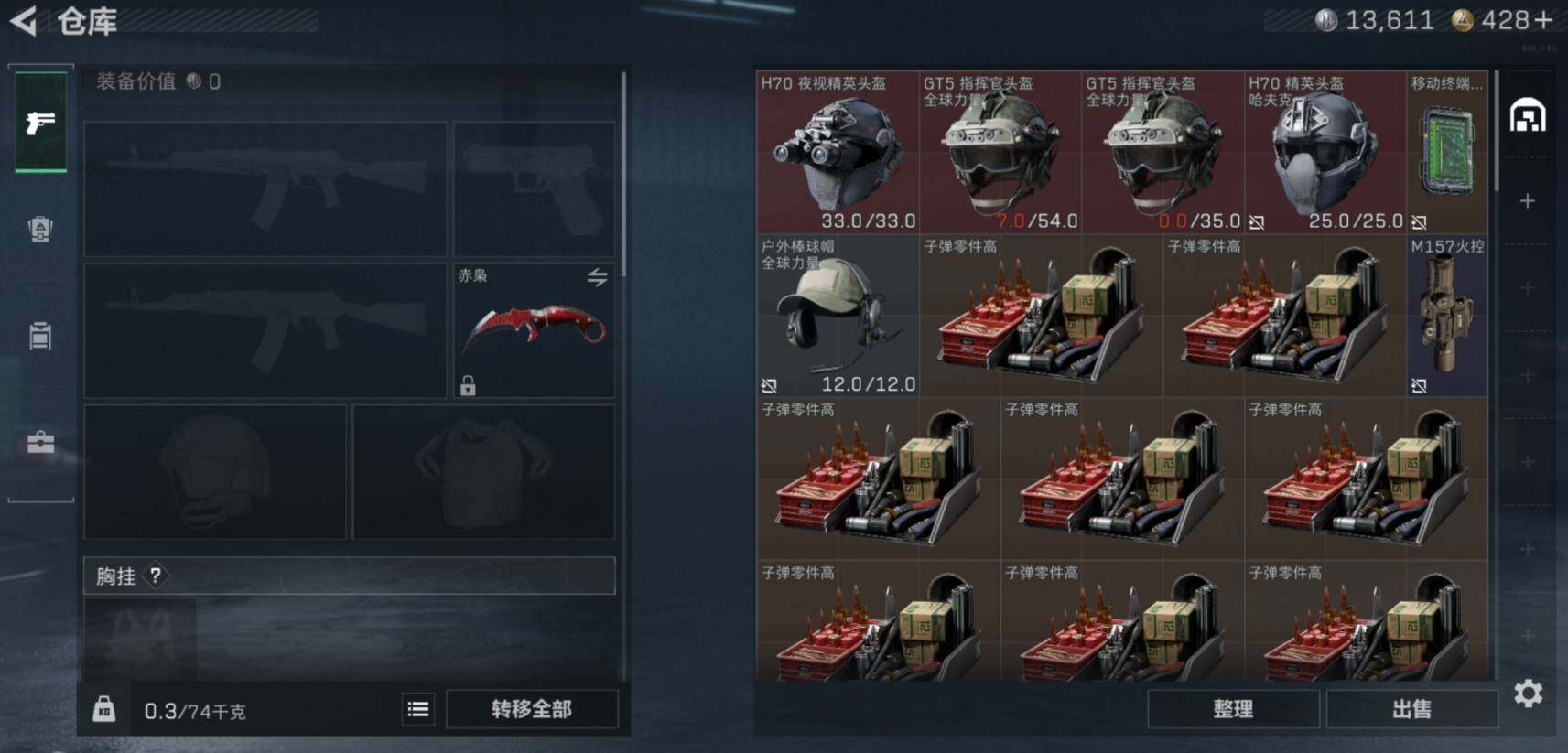Click the 胸挂 help question mark
The image size is (1568, 753).
(156, 576)
